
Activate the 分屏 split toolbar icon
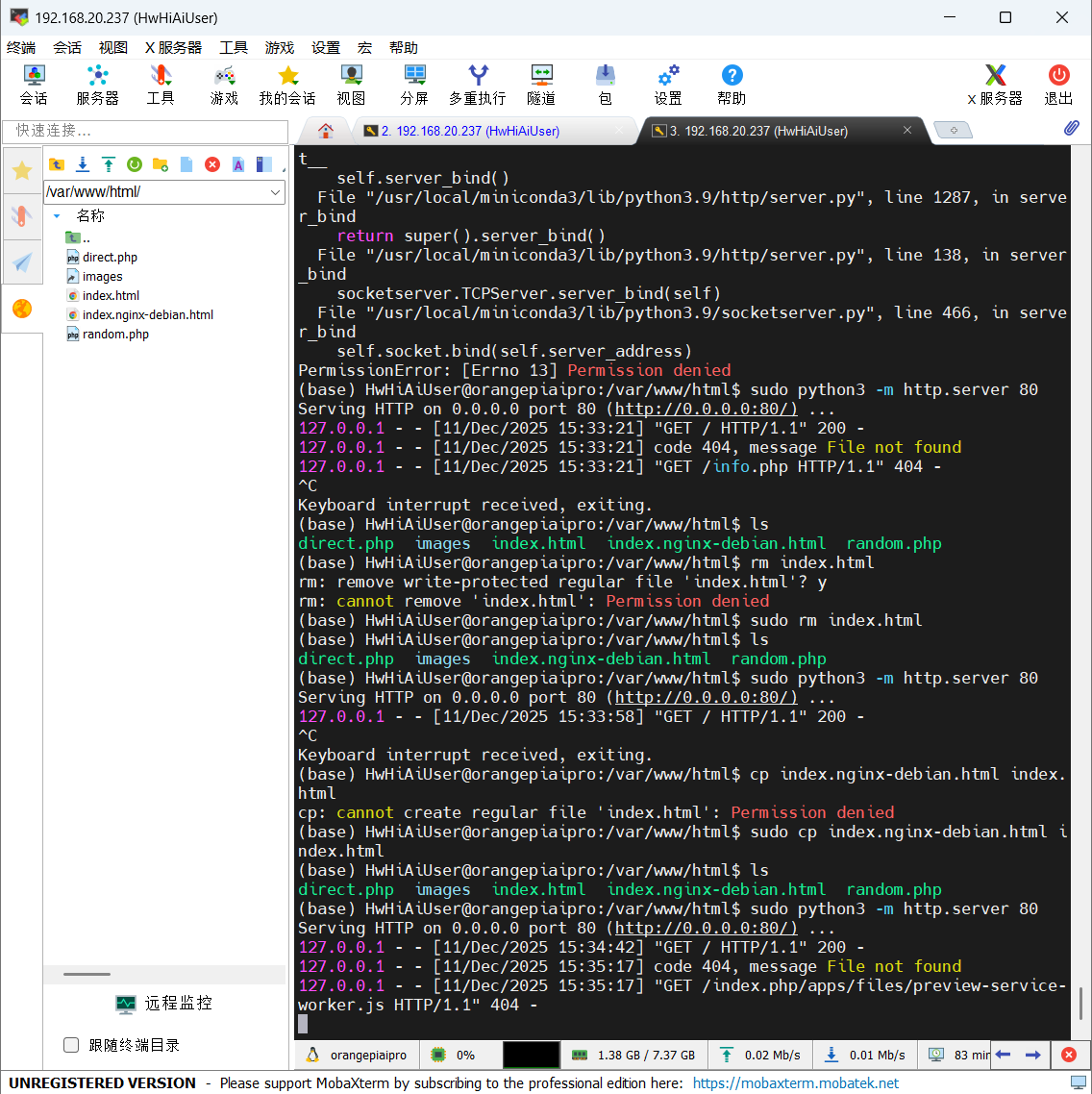pos(414,86)
